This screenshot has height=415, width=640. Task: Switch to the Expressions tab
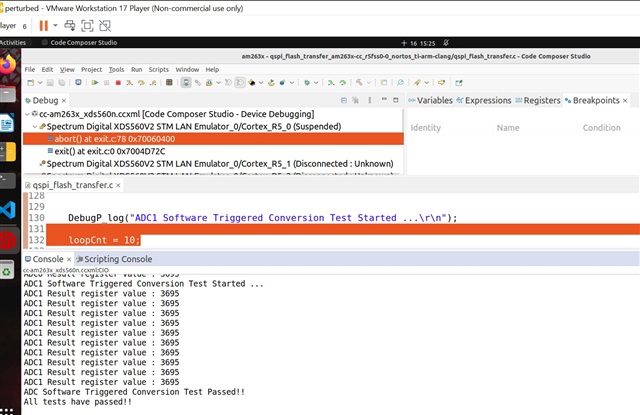click(x=484, y=100)
